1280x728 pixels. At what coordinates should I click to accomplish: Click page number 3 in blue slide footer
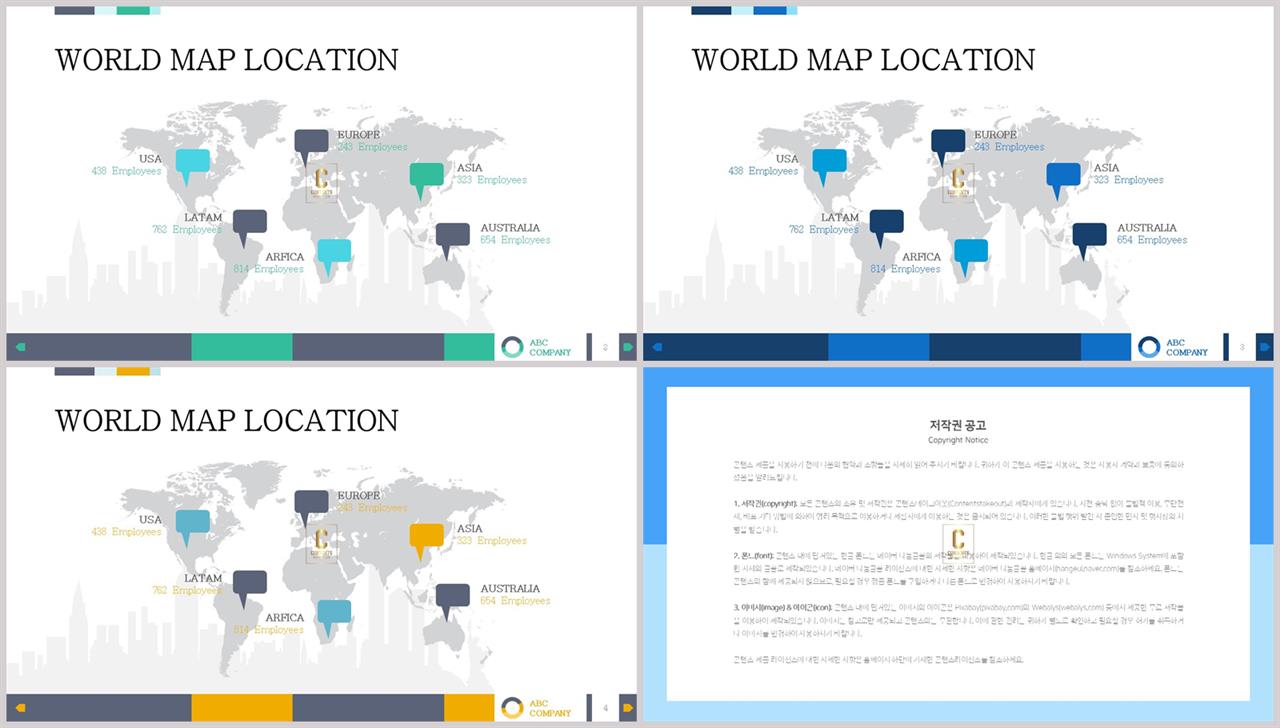click(1242, 348)
